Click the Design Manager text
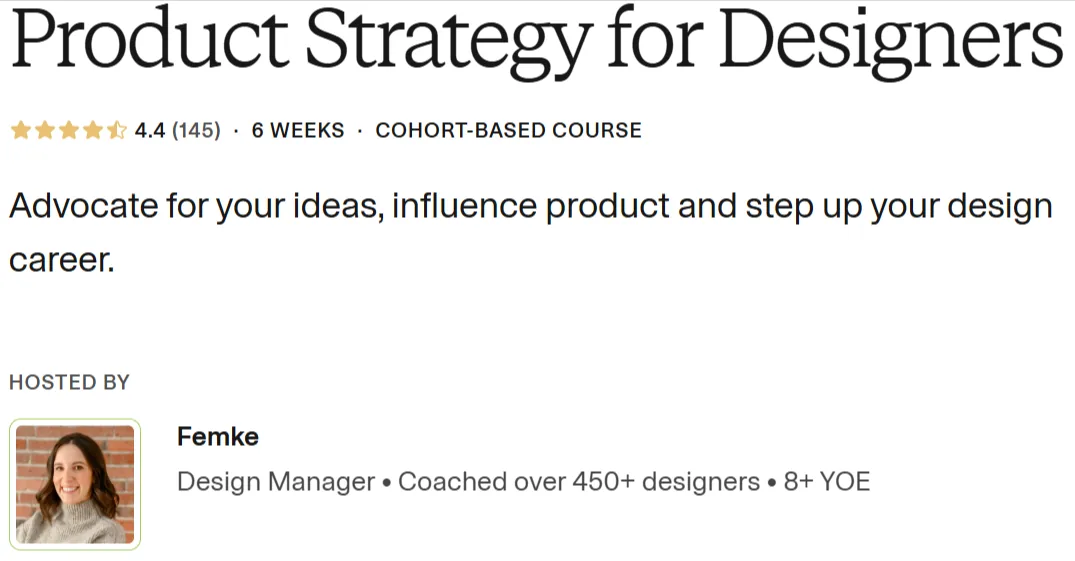 [x=276, y=481]
